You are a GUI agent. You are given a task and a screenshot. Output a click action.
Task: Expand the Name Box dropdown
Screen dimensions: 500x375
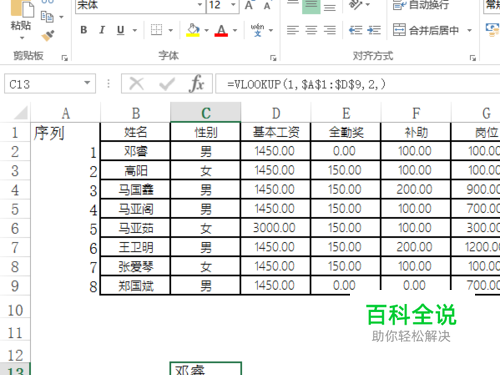[87, 83]
